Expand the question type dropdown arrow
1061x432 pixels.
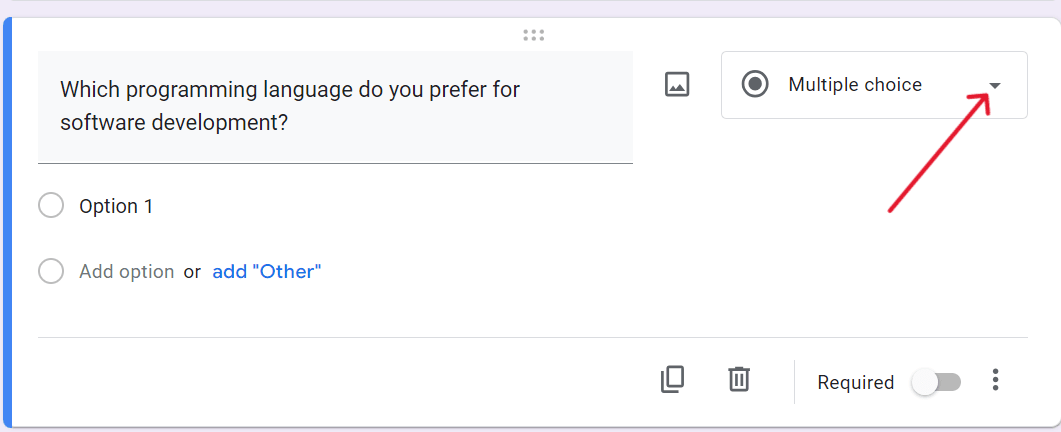995,86
